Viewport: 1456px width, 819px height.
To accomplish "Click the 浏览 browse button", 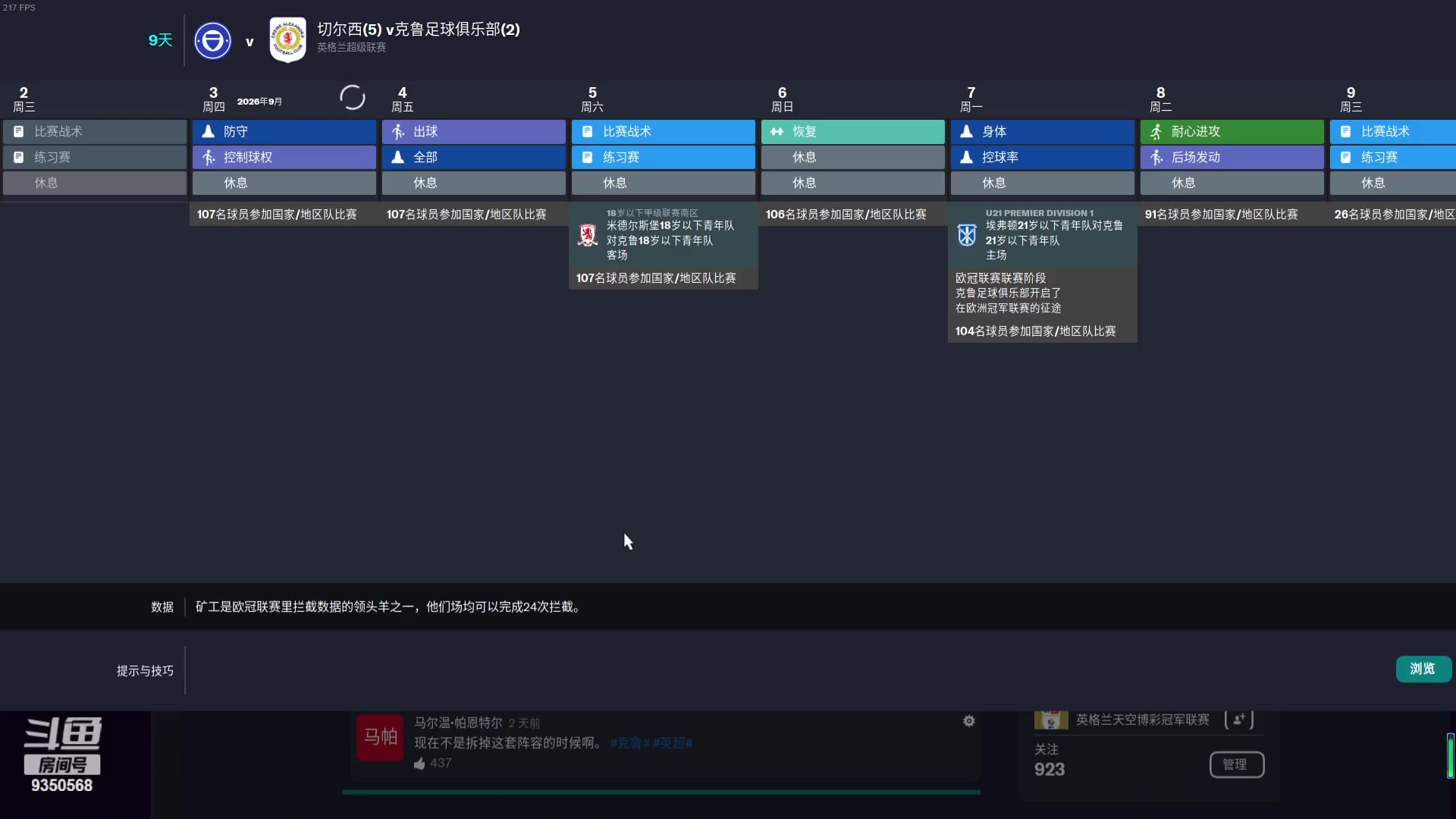I will pyautogui.click(x=1423, y=669).
